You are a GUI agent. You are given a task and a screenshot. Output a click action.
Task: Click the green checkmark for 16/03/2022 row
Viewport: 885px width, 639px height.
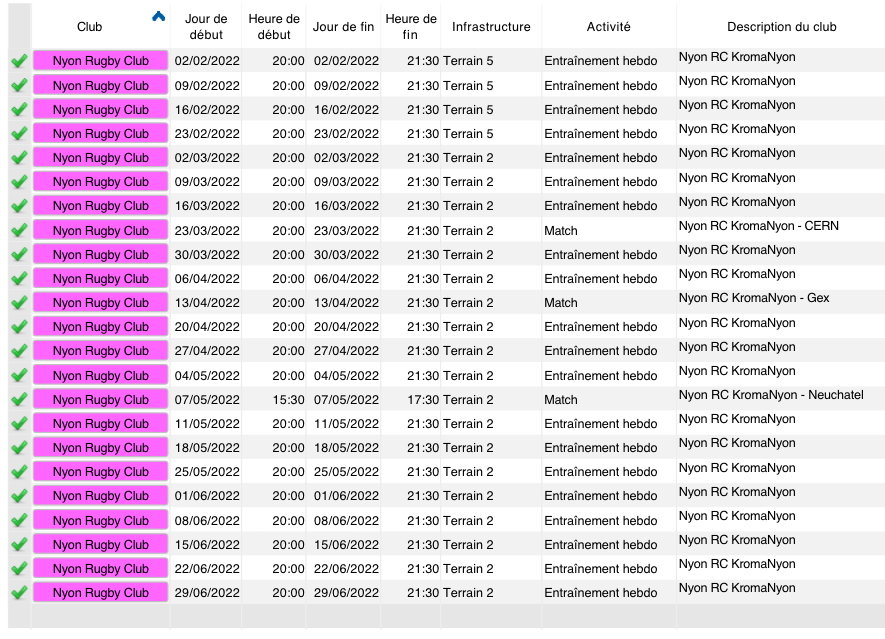pos(19,206)
